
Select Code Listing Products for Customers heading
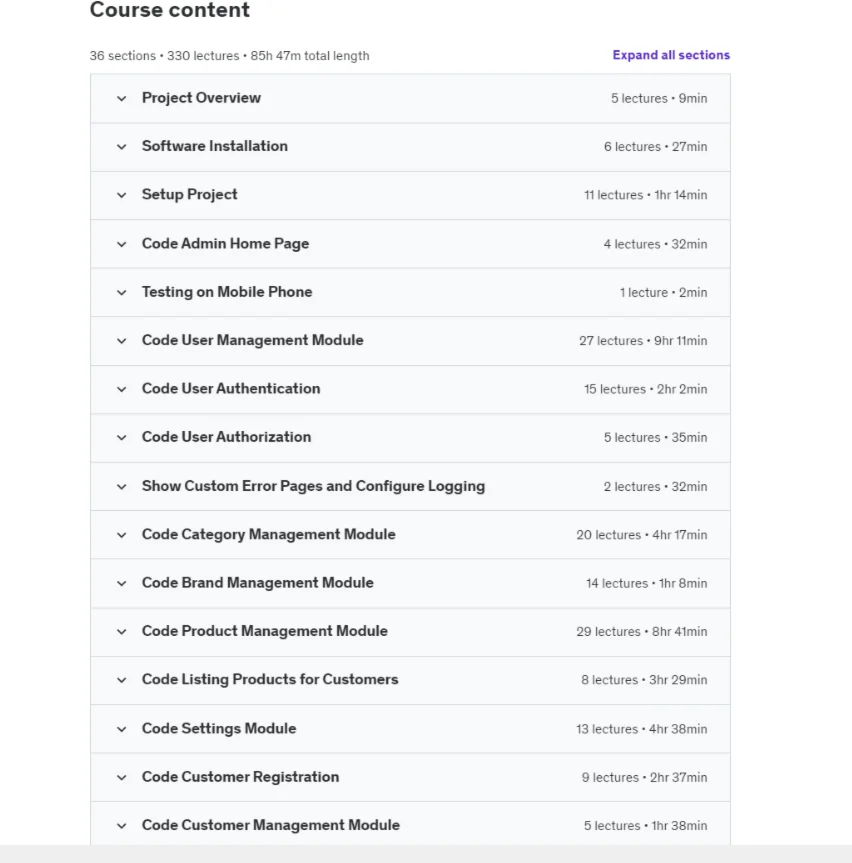(x=270, y=680)
